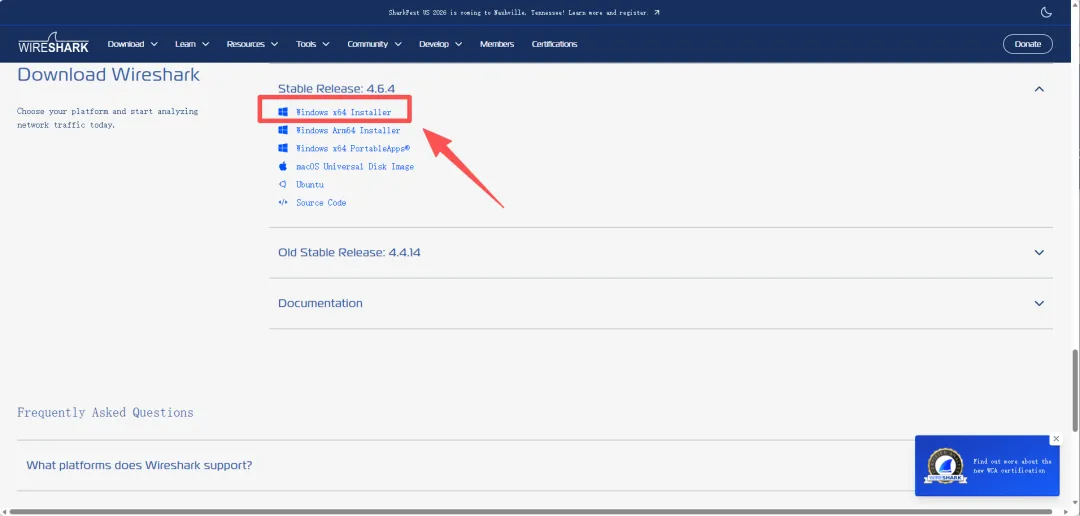Click the Ubuntu icon beside the Ubuntu link
Screen dimensions: 1080x516
282,184
